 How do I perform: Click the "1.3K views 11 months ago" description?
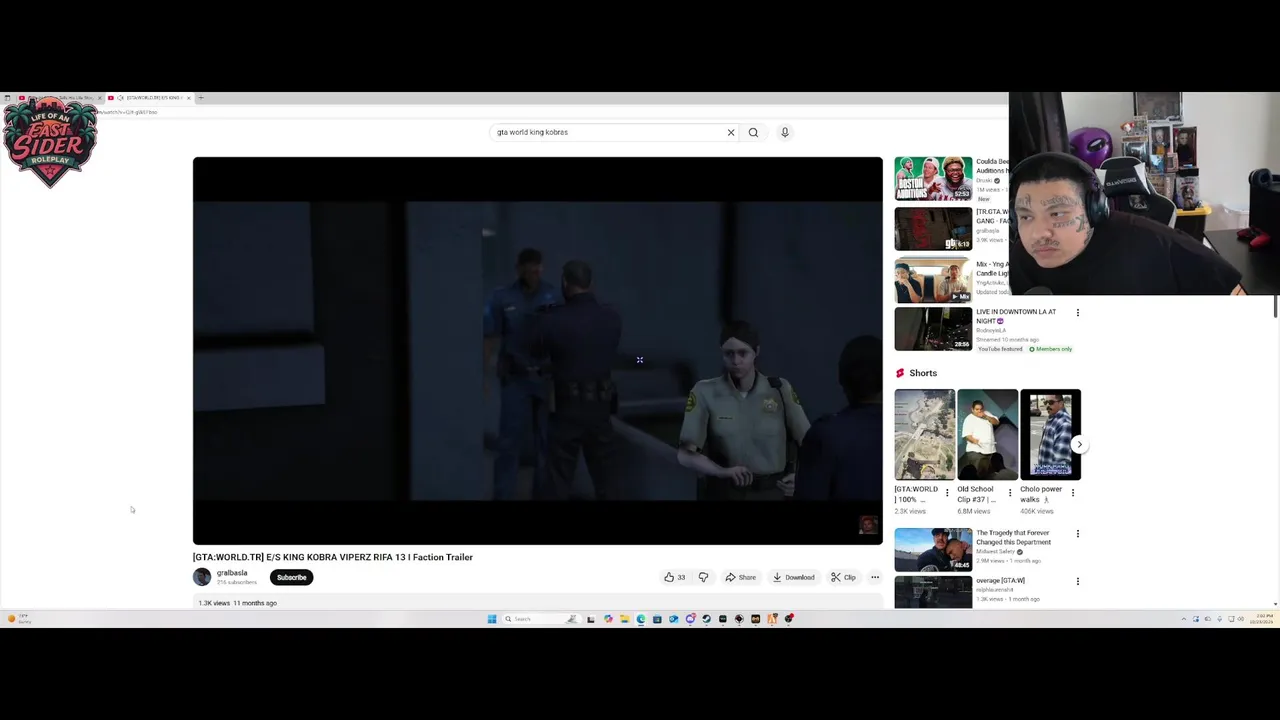click(x=238, y=603)
